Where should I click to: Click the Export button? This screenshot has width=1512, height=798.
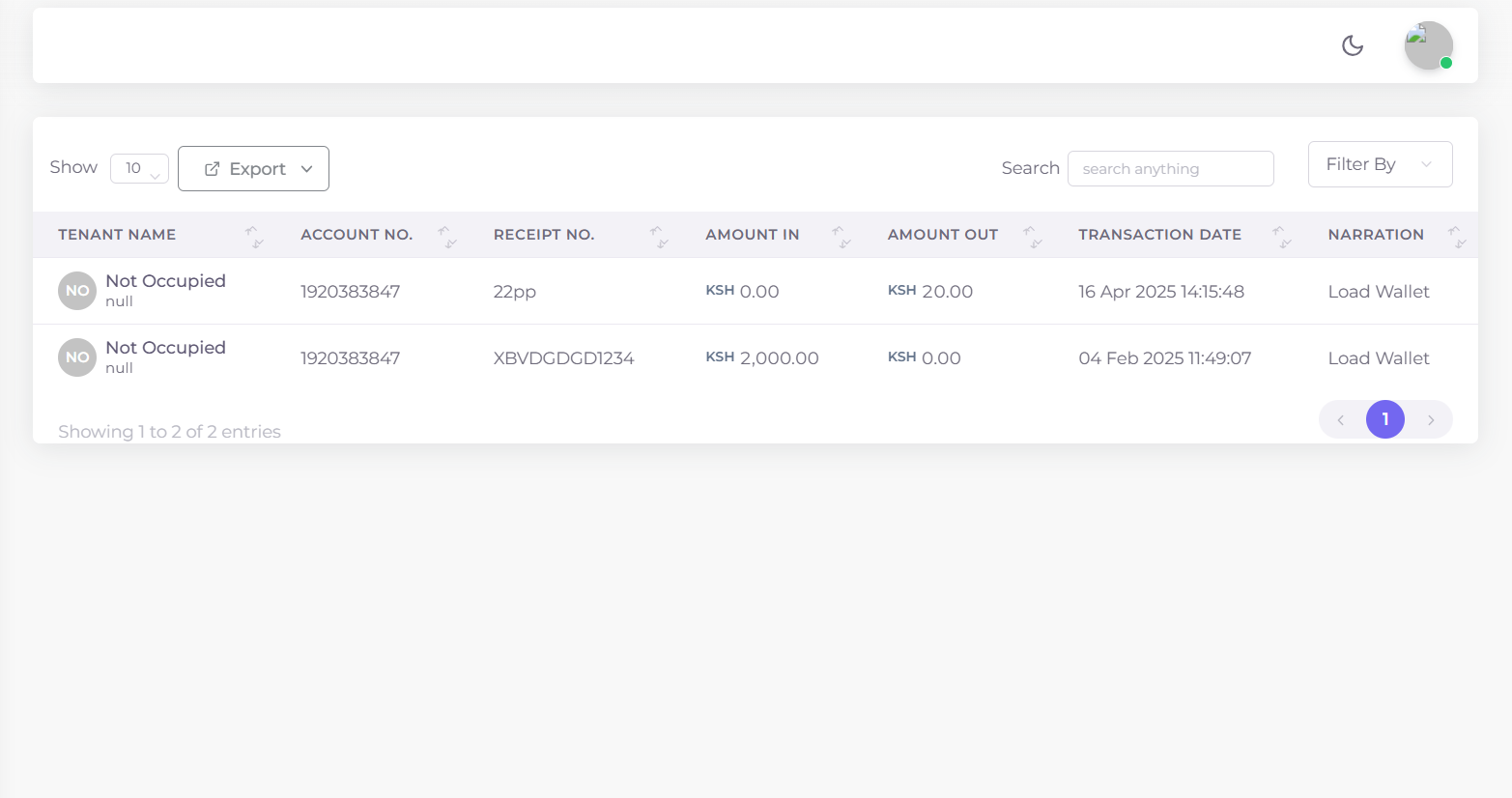pos(253,168)
